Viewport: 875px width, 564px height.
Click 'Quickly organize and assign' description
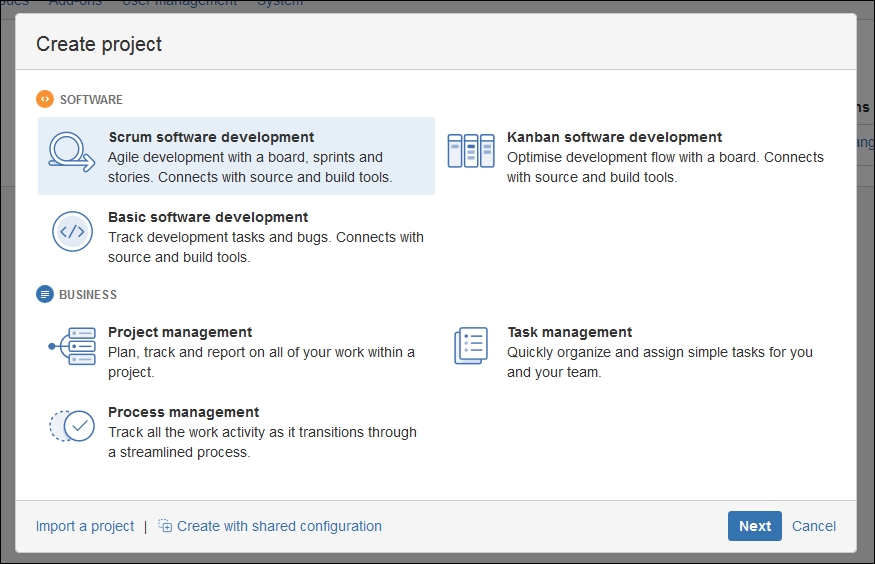[660, 362]
